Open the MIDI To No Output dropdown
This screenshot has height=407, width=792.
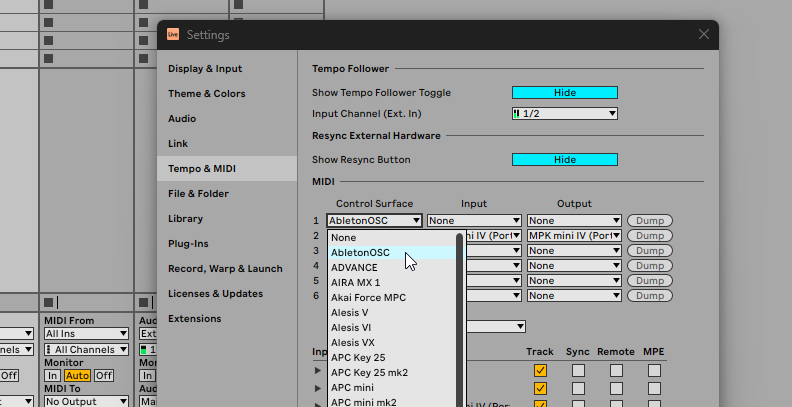click(x=86, y=401)
